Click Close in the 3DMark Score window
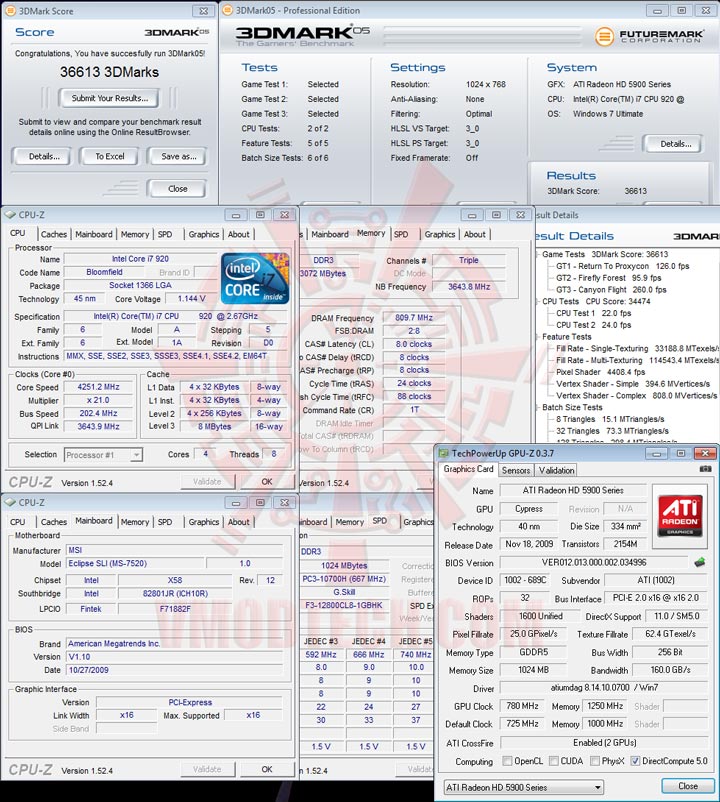The height and width of the screenshot is (802, 720). point(177,189)
